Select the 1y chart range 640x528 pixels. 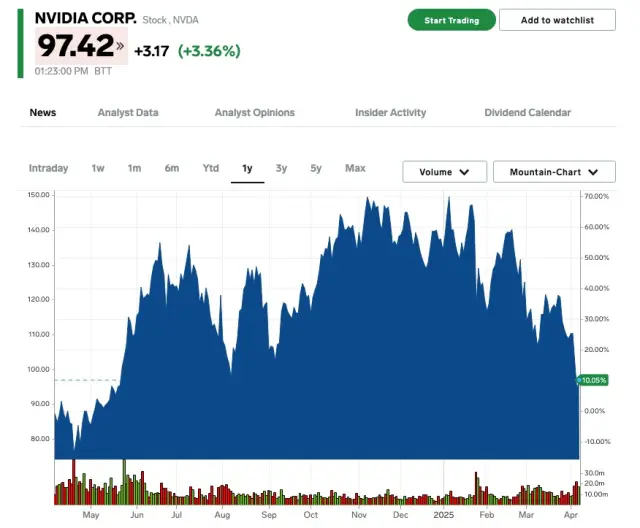(x=247, y=169)
